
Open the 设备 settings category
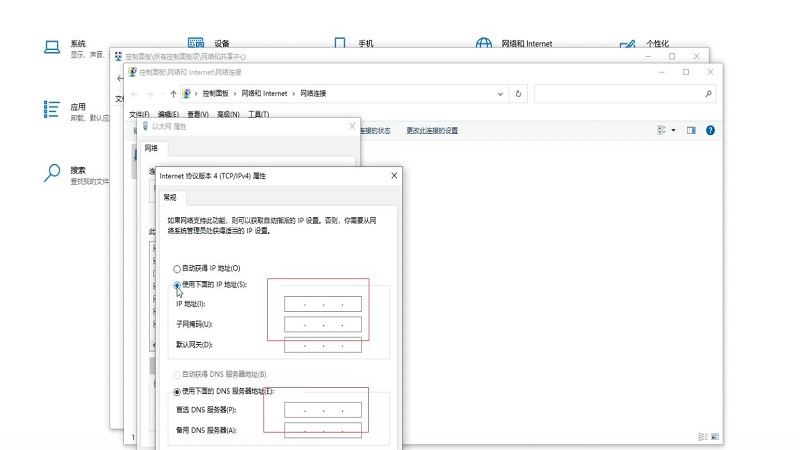tap(209, 43)
